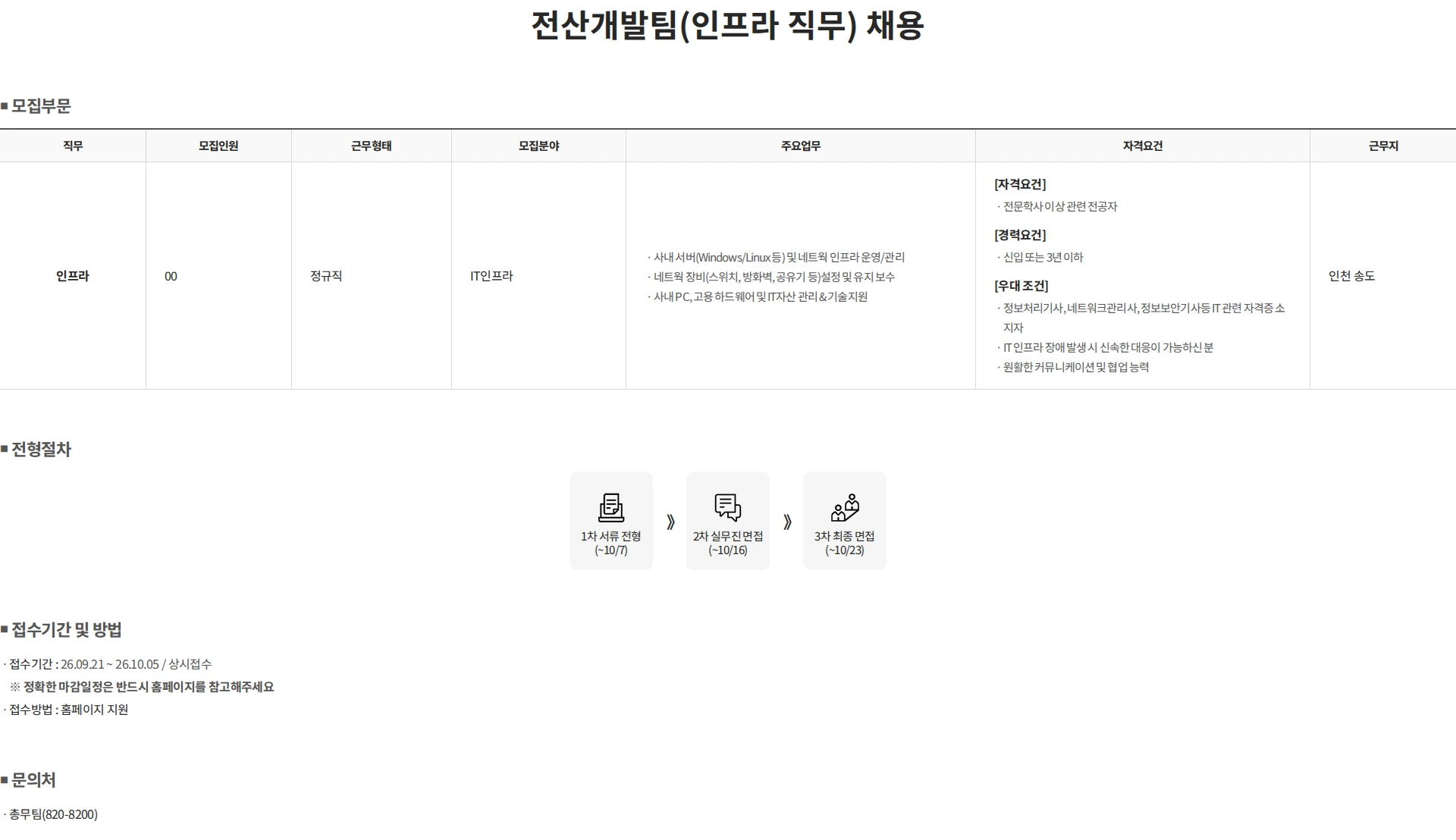Click the 3차 최종 면접 people icon
Image resolution: width=1456 pixels, height=840 pixels.
point(845,507)
